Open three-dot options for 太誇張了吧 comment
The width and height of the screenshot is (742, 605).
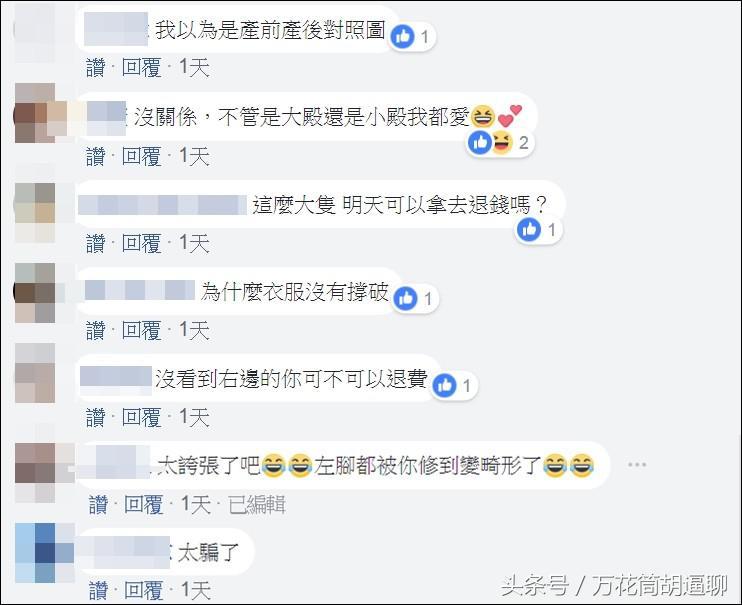point(636,464)
